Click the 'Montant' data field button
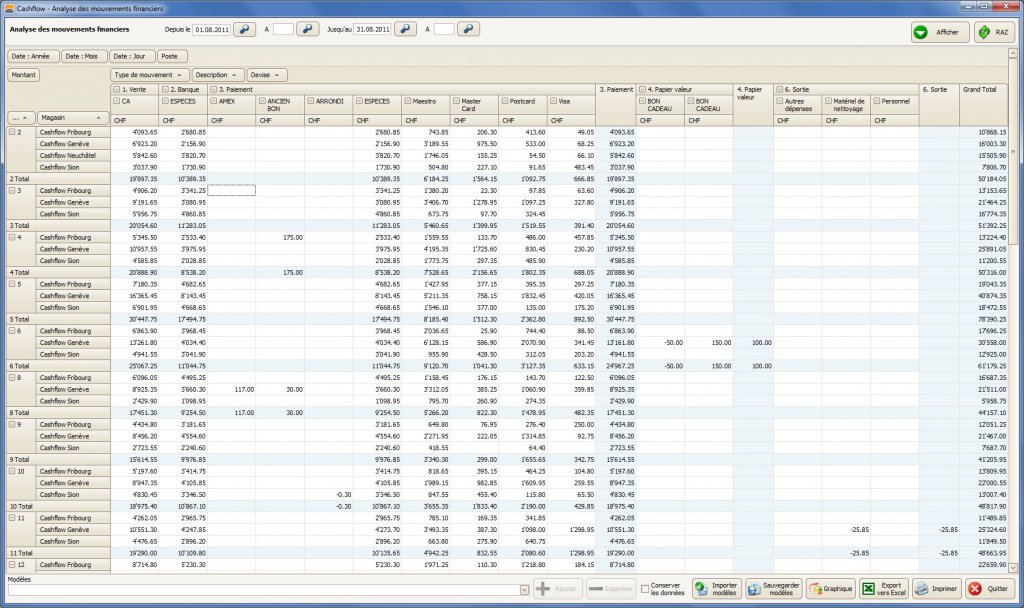This screenshot has height=608, width=1024. point(24,75)
